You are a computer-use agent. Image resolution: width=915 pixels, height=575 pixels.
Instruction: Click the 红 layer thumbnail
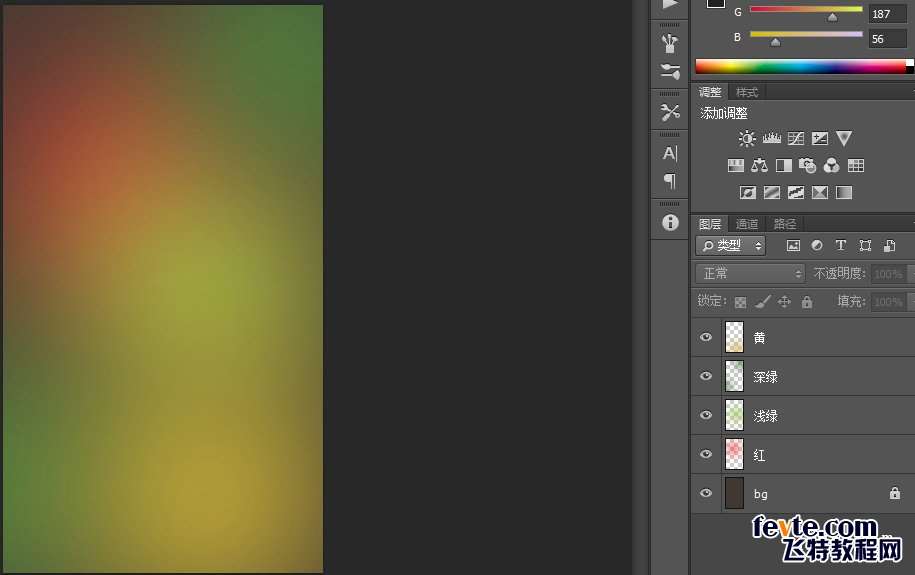[734, 454]
